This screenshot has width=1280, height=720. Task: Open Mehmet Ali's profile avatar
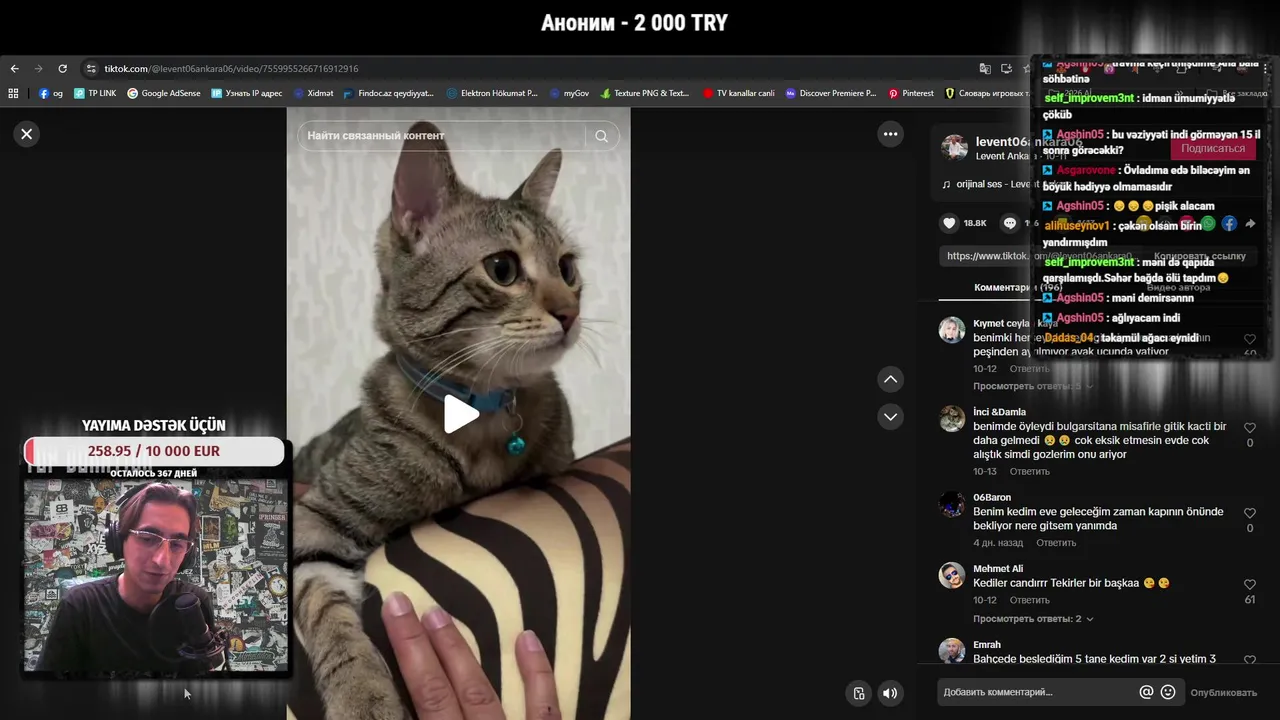click(x=952, y=575)
